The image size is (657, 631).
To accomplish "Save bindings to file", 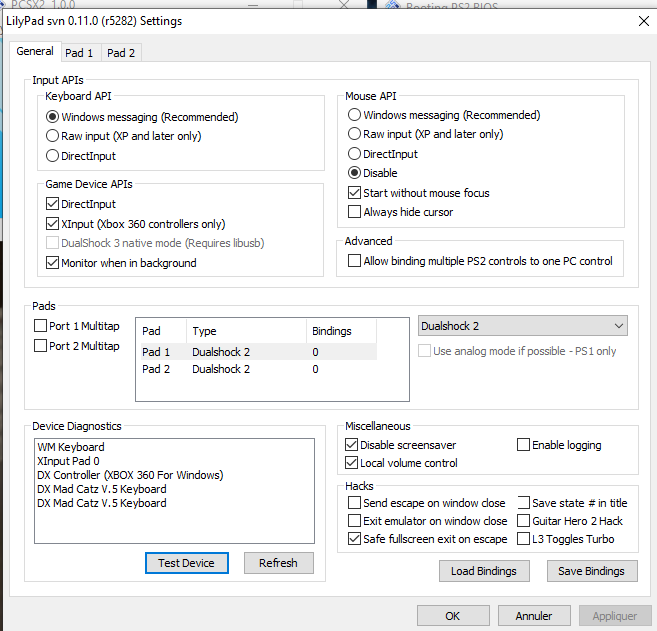I will [592, 571].
